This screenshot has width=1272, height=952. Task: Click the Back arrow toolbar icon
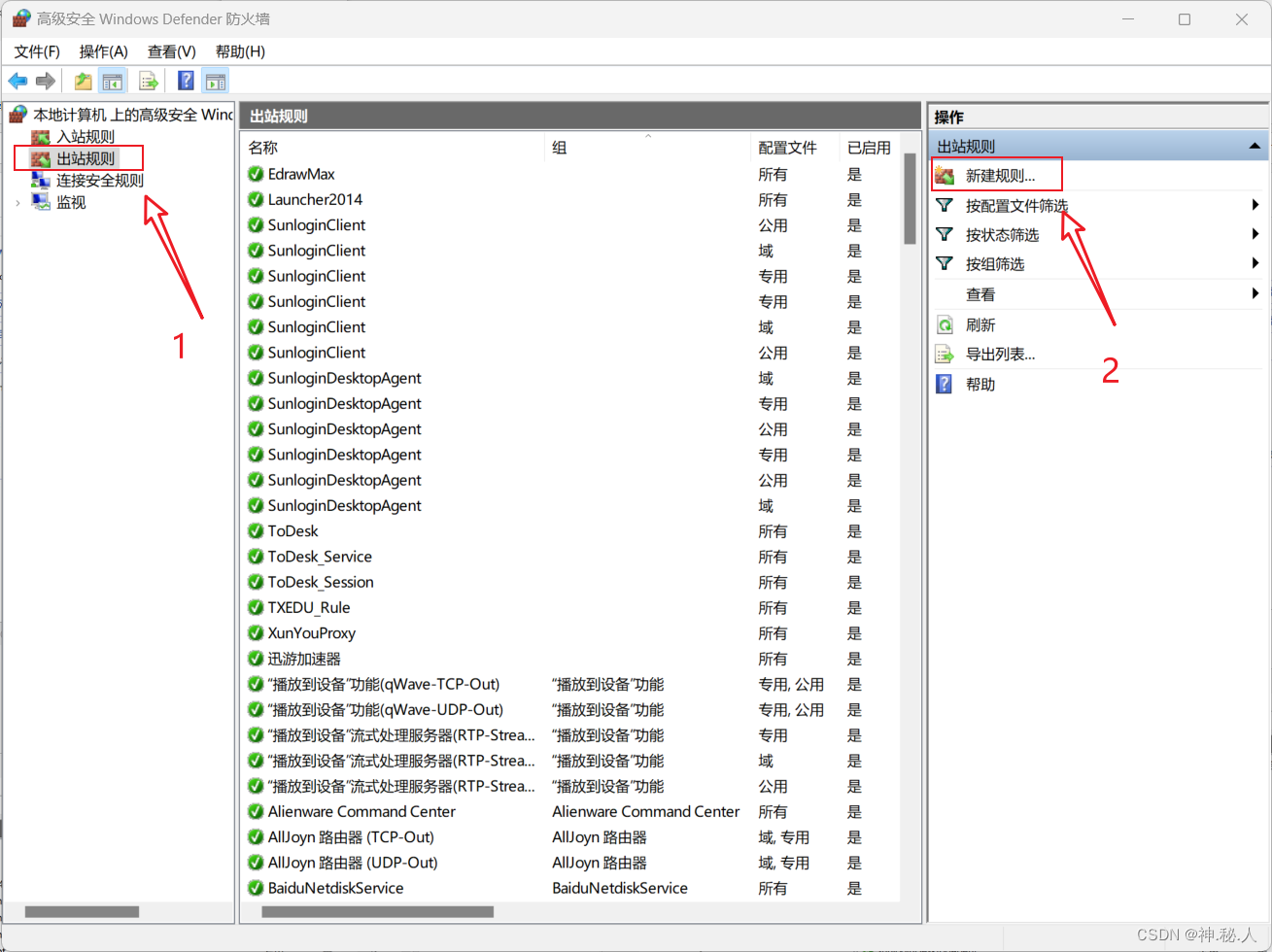coord(17,82)
